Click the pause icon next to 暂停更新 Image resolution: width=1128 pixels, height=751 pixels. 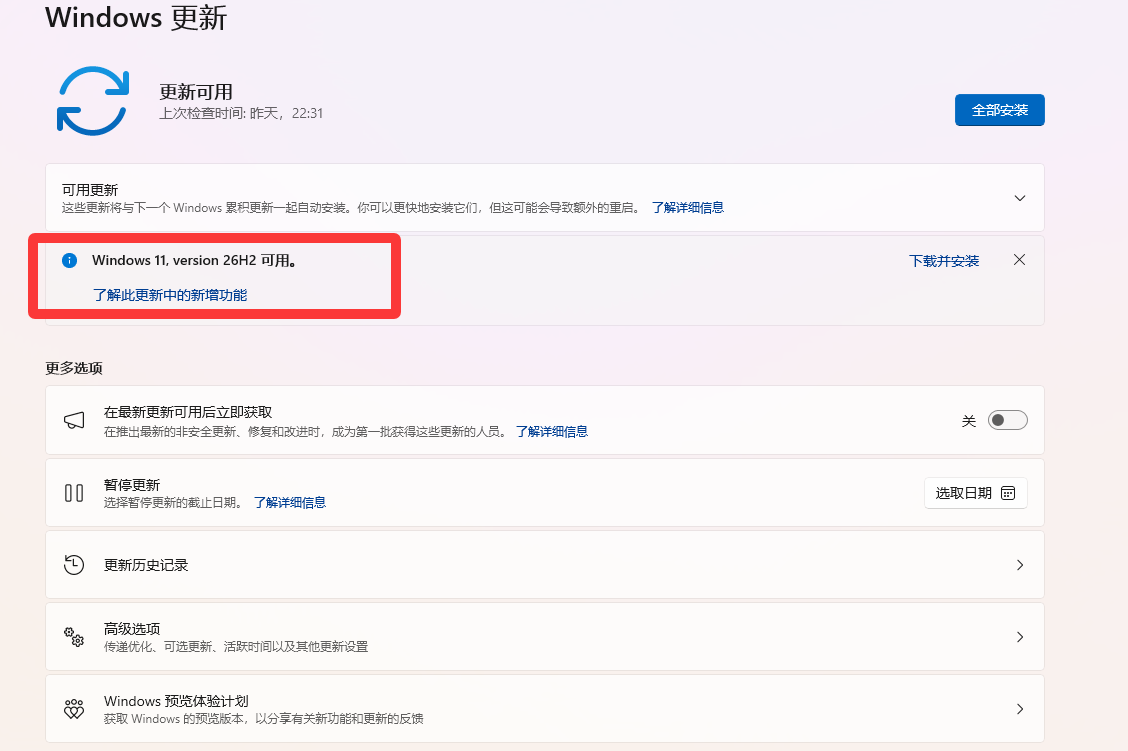click(74, 493)
